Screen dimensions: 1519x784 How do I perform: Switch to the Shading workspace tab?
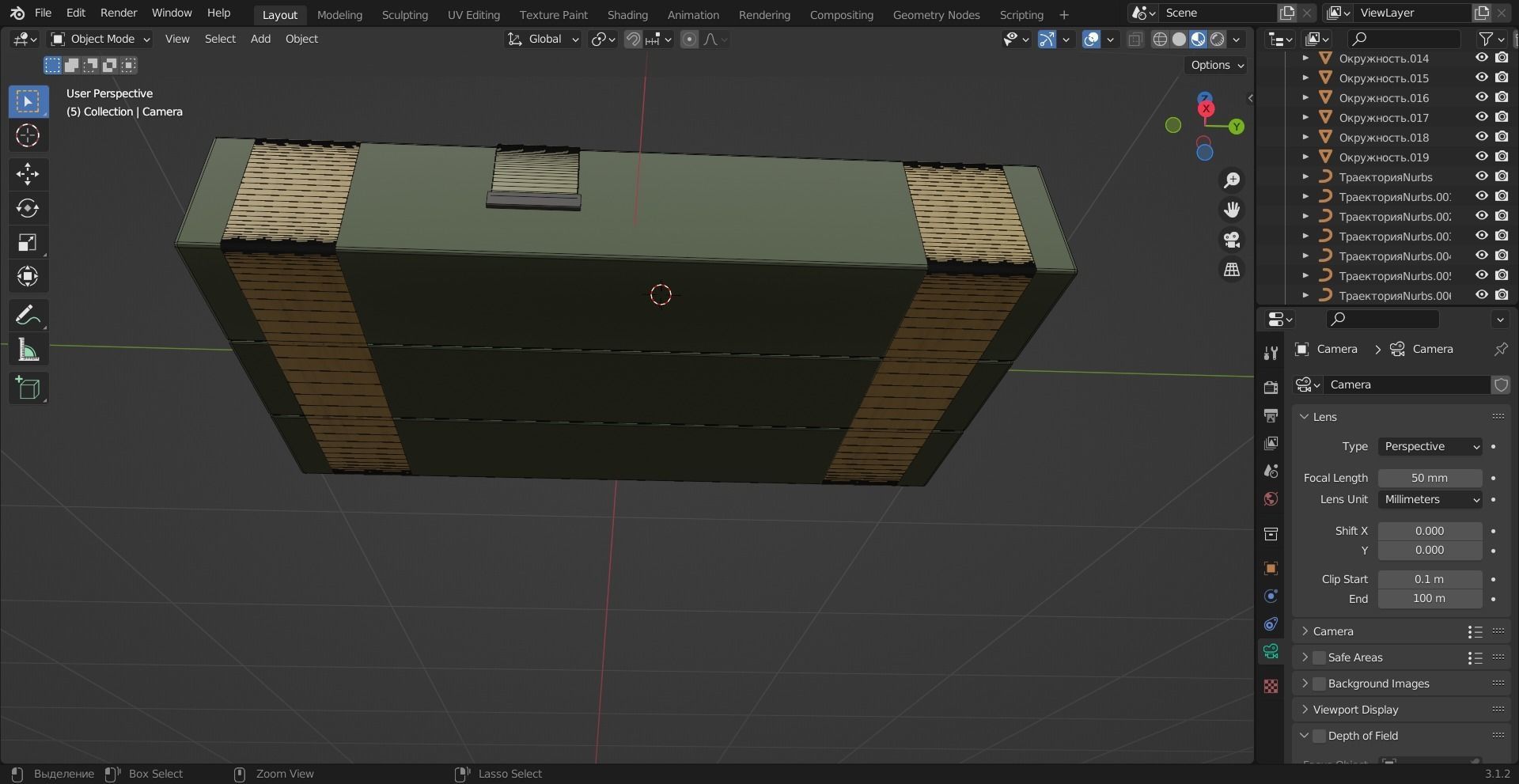(x=627, y=14)
